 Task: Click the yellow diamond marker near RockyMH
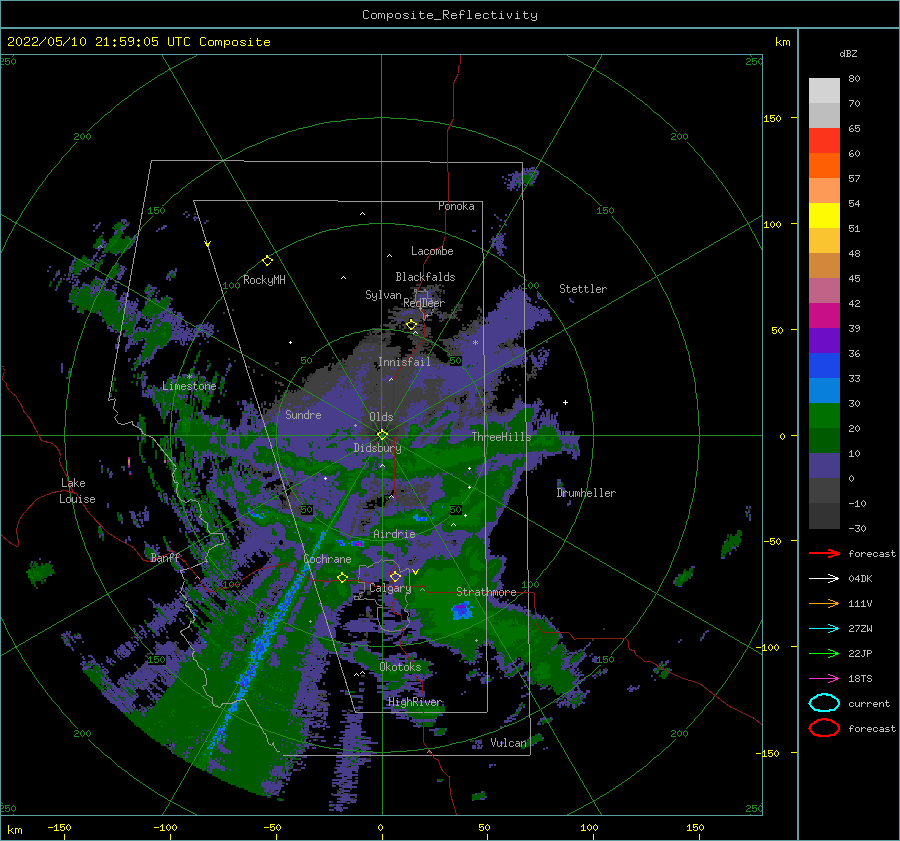point(267,261)
